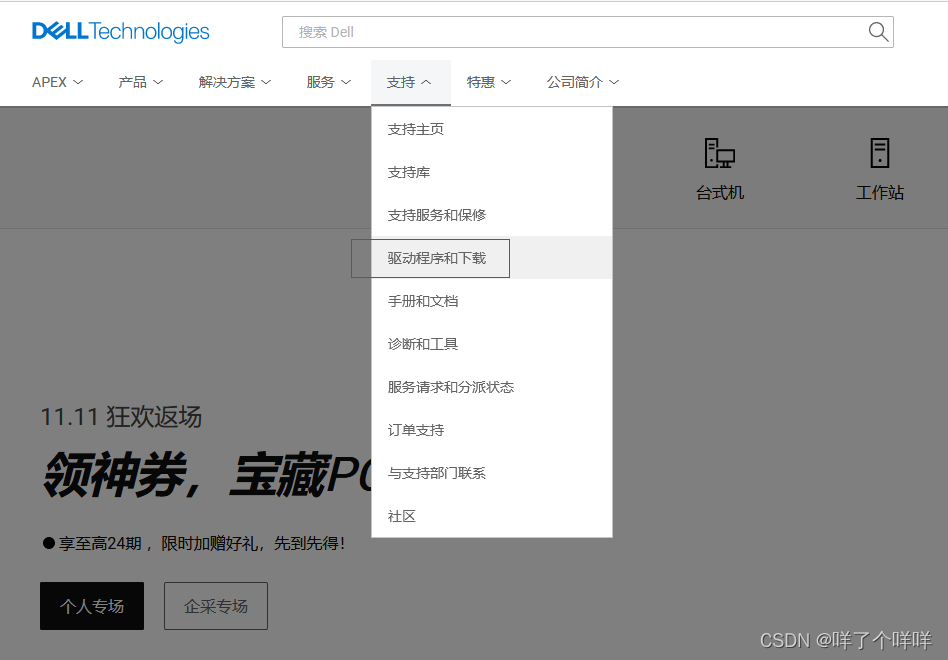Click the 11.11 狂欢返场 banner text
The height and width of the screenshot is (660, 948).
121,417
